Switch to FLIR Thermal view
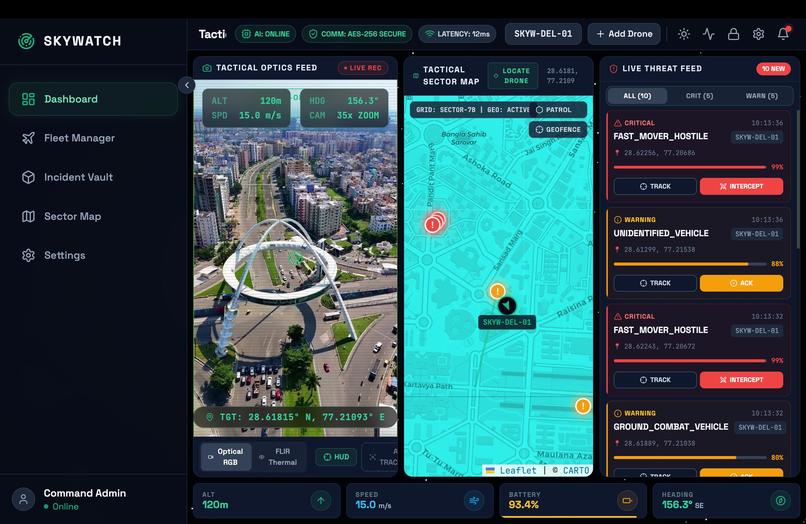Image resolution: width=806 pixels, height=524 pixels. [x=279, y=457]
